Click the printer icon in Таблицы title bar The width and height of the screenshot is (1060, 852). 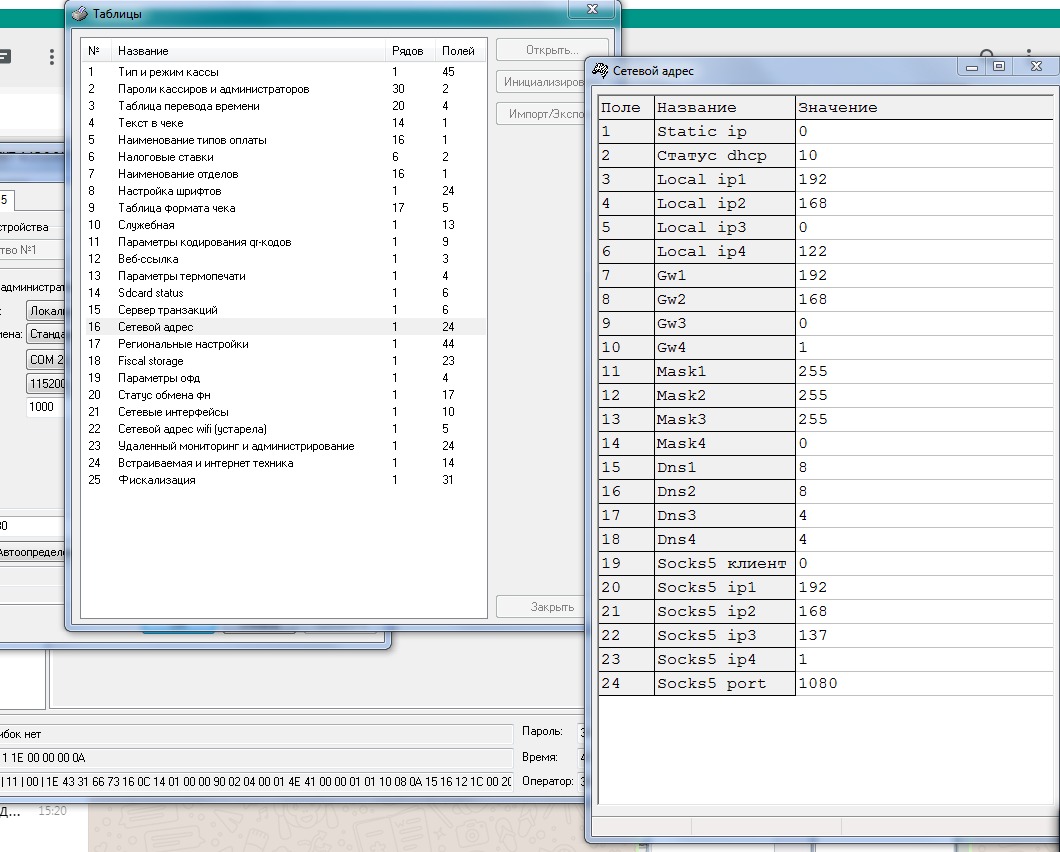pos(80,14)
